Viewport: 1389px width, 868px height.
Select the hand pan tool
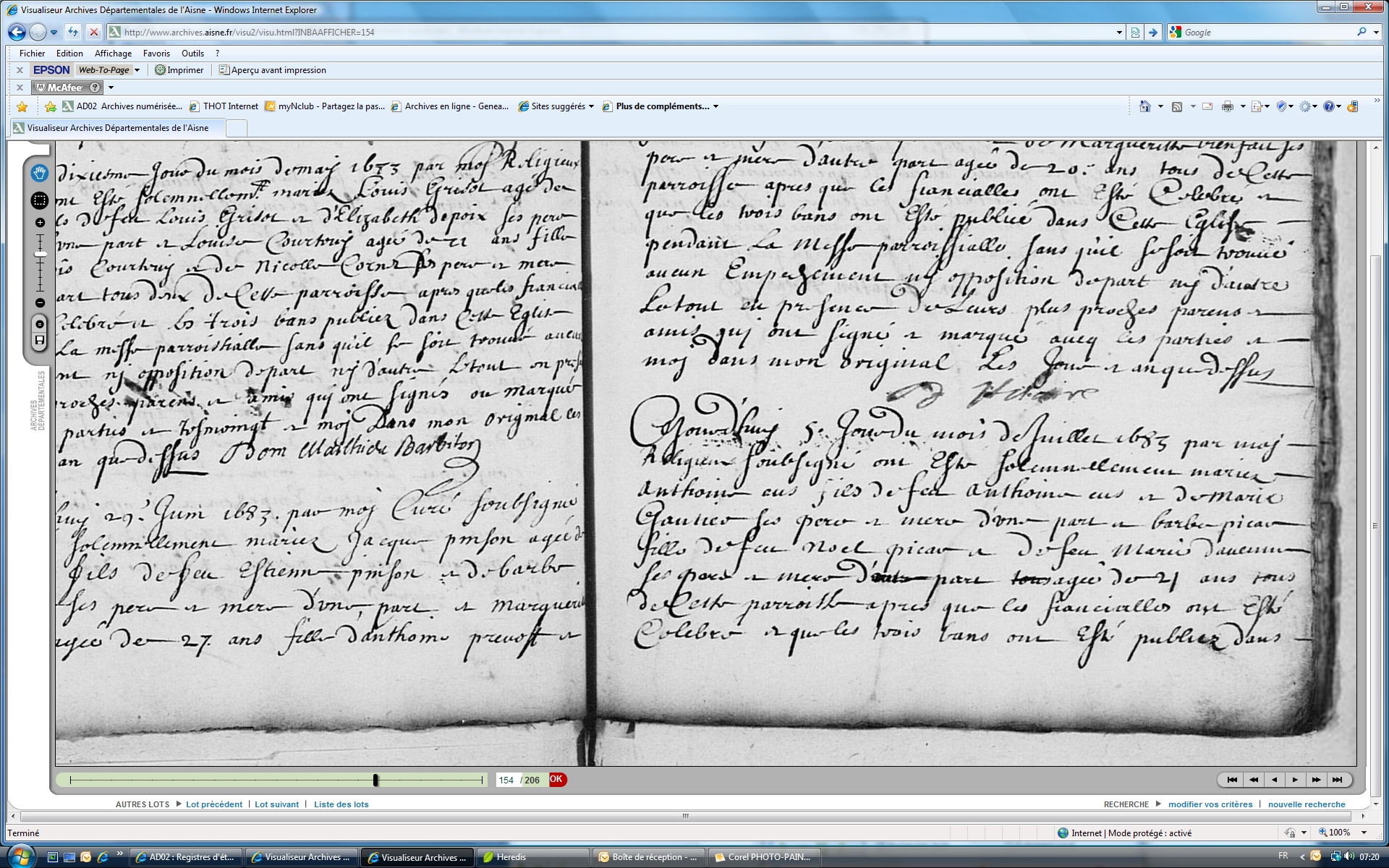40,173
